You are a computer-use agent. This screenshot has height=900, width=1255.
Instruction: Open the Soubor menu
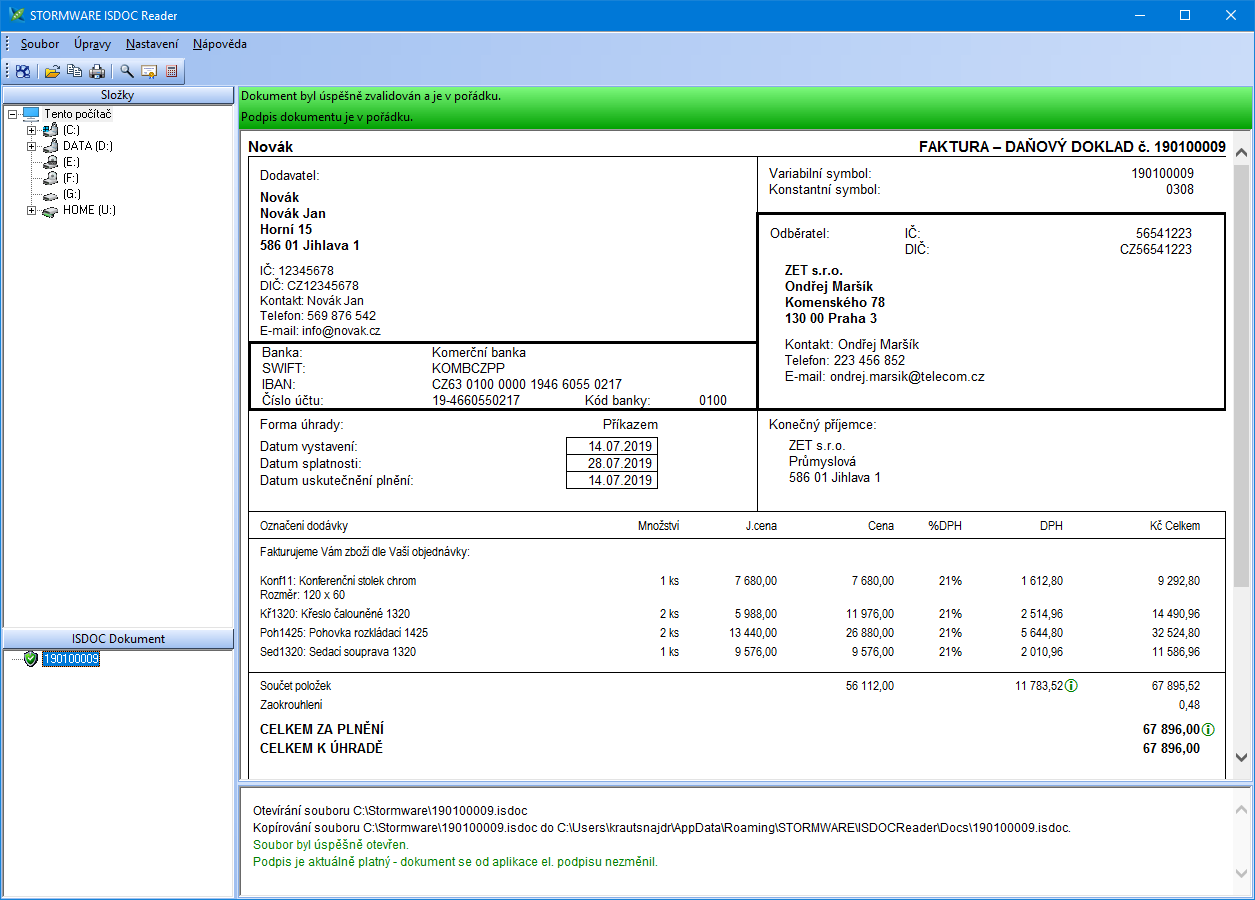point(40,44)
